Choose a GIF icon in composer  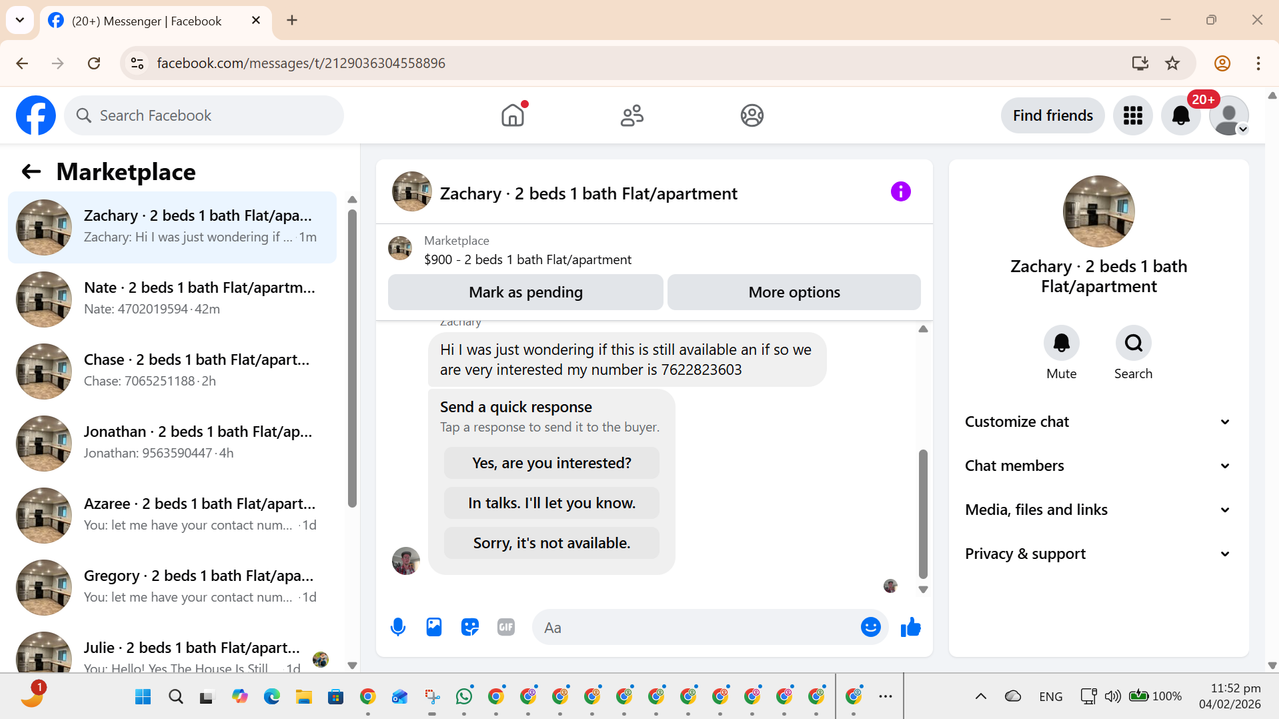(506, 627)
